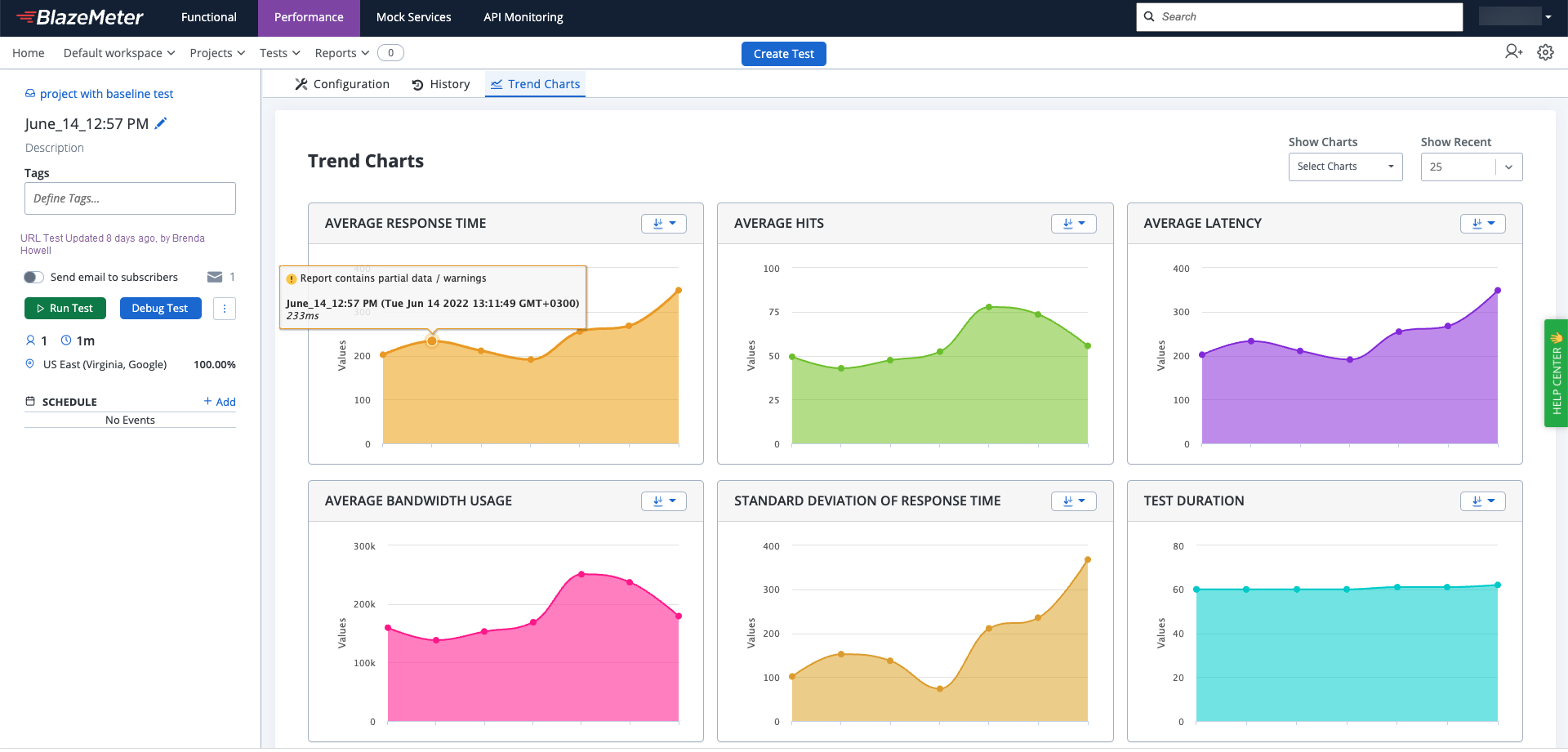Open the three-dot more options menu
The height and width of the screenshot is (752, 1568).
[x=225, y=309]
